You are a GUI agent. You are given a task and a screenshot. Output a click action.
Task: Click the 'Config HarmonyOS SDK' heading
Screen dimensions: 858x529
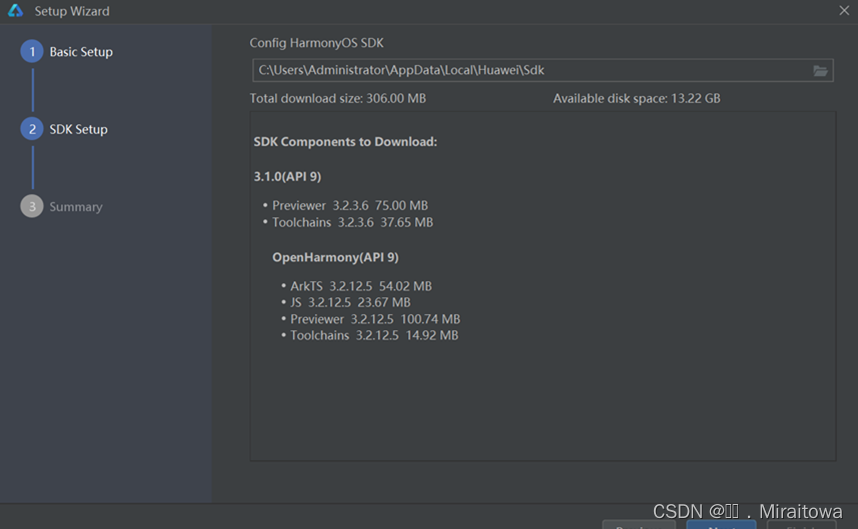tap(316, 43)
